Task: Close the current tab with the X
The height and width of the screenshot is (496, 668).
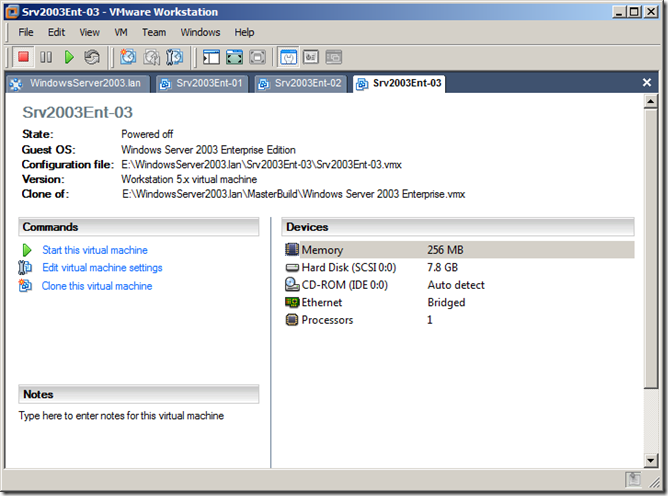Action: point(647,82)
